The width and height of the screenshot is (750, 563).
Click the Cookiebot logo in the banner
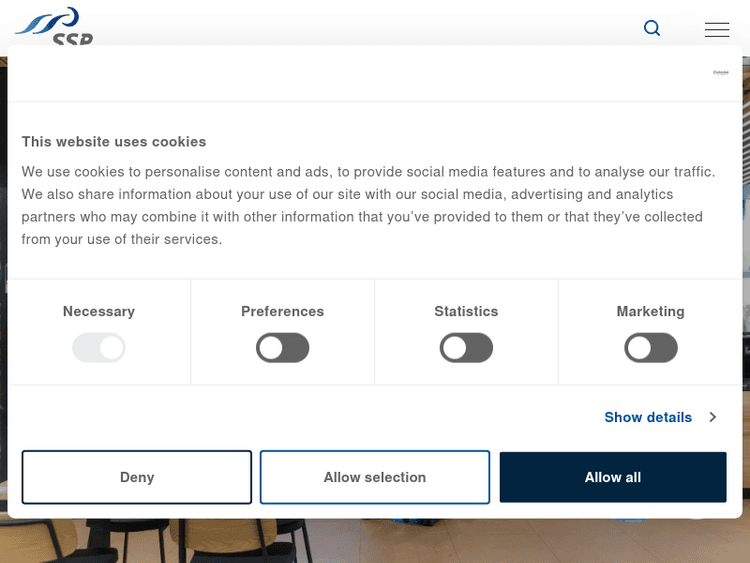click(721, 73)
